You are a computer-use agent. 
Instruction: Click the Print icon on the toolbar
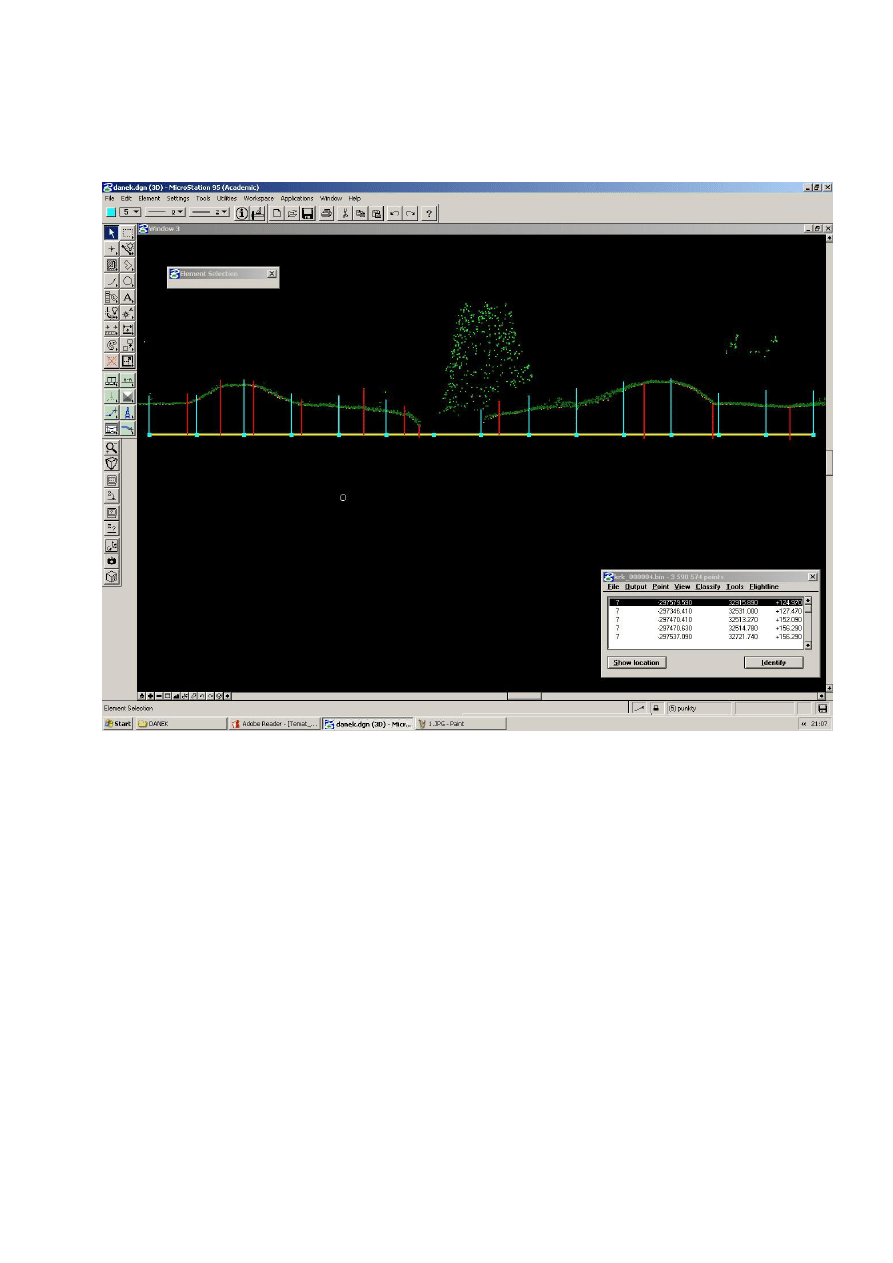tap(327, 213)
